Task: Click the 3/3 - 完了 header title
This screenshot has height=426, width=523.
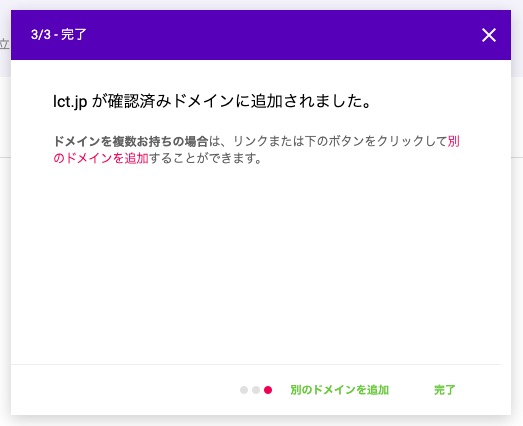Action: coord(59,35)
